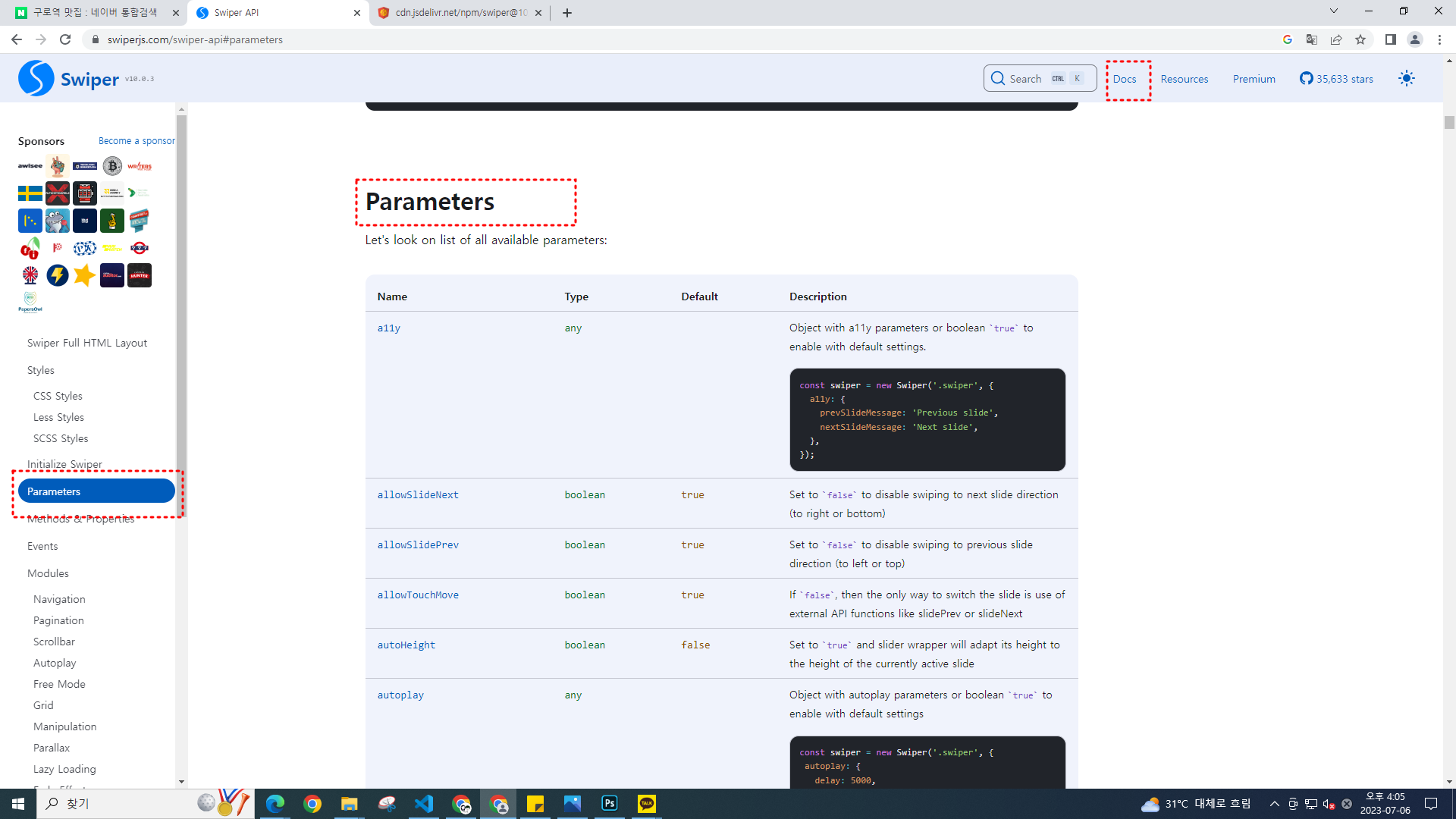
Task: Click the sidebar scrollbar down arrow
Action: [x=181, y=781]
